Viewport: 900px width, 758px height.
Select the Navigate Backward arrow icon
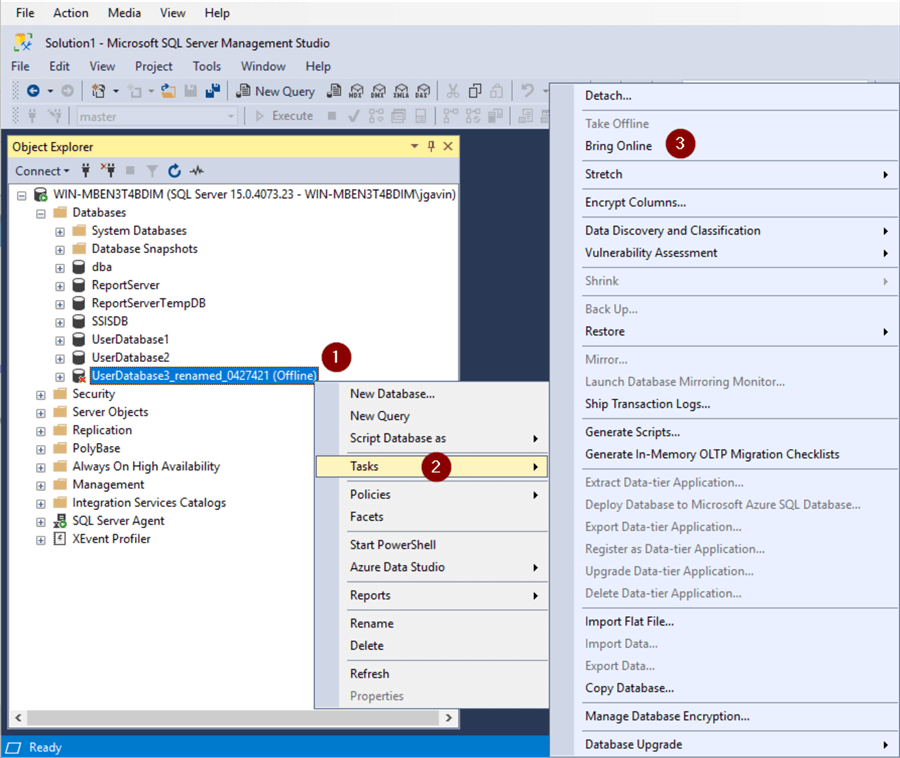pyautogui.click(x=31, y=91)
